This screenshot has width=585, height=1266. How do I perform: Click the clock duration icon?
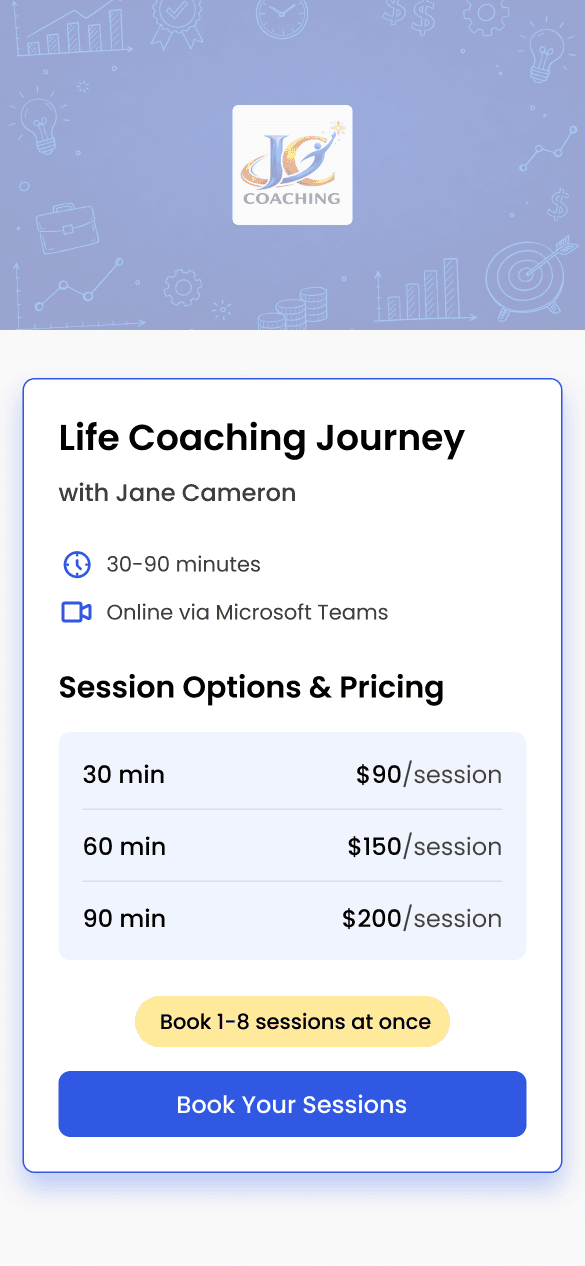click(x=77, y=564)
